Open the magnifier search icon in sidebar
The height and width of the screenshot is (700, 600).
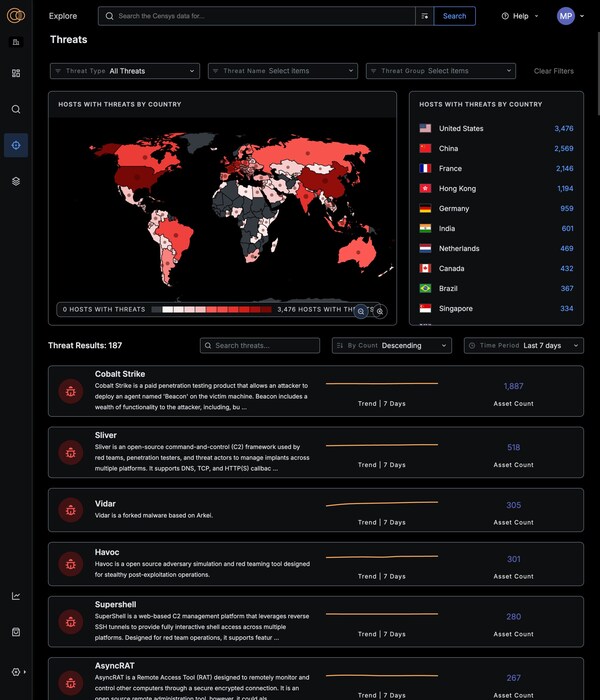[x=16, y=109]
